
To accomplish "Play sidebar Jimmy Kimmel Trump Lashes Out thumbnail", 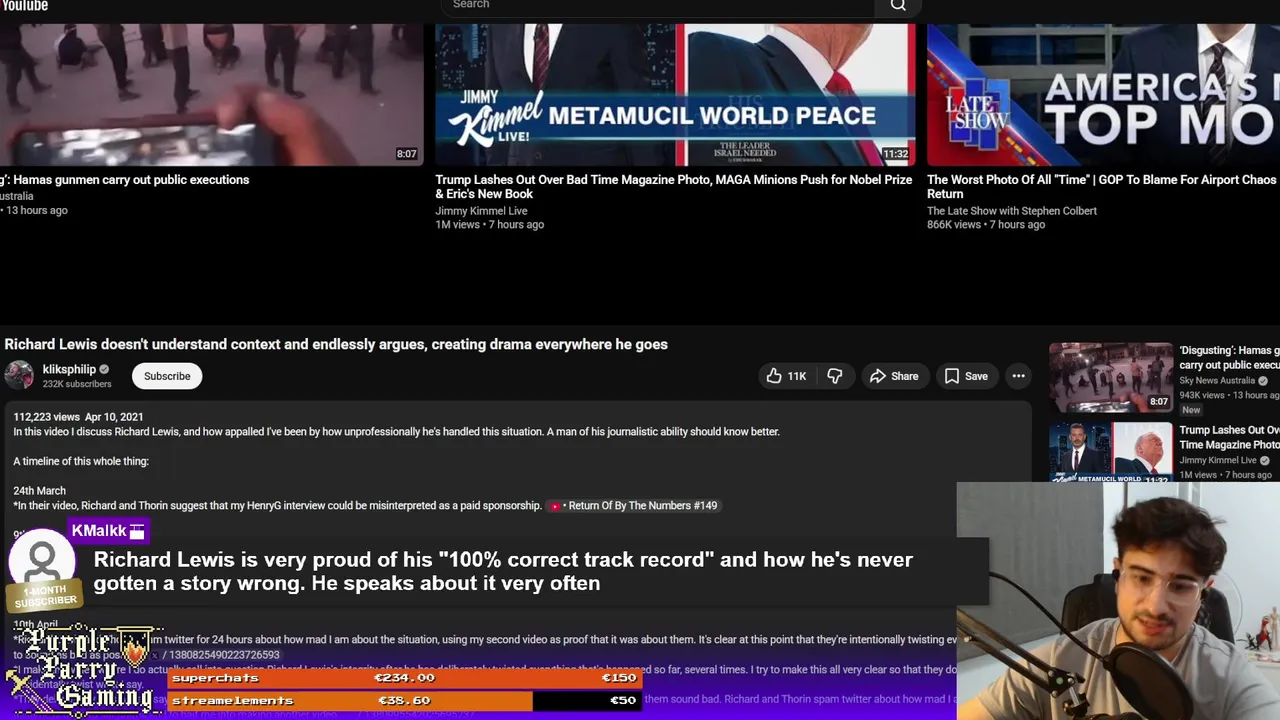I will [1111, 453].
